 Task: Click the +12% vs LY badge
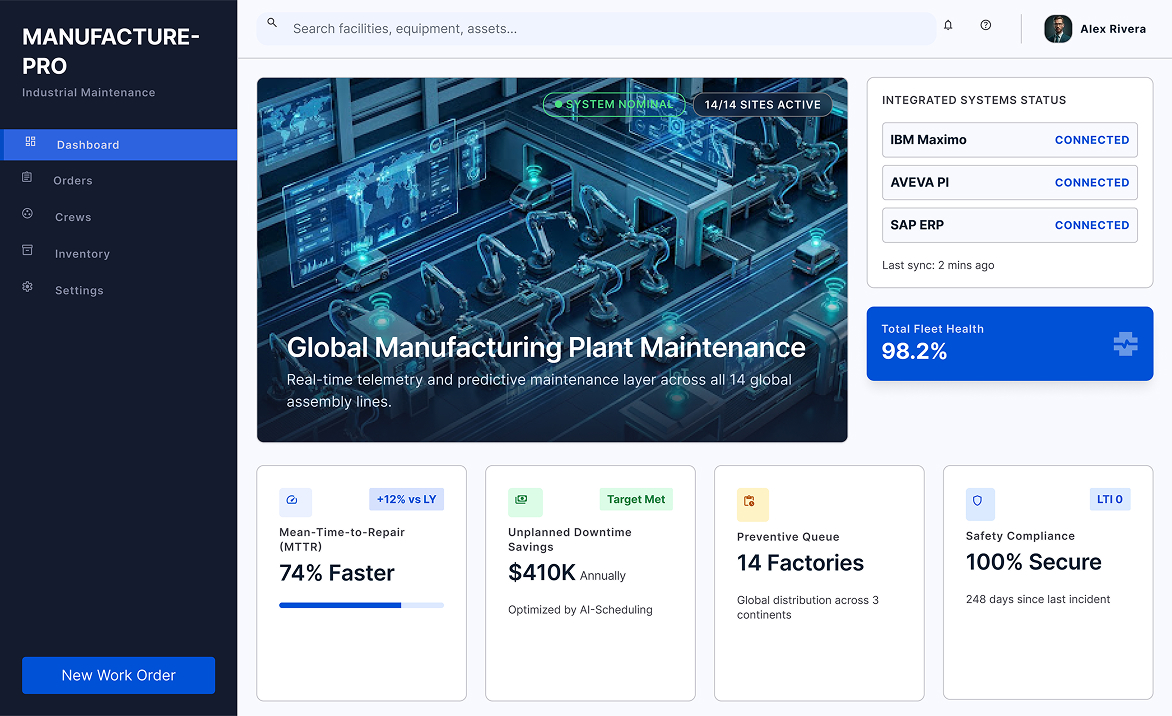click(x=407, y=499)
